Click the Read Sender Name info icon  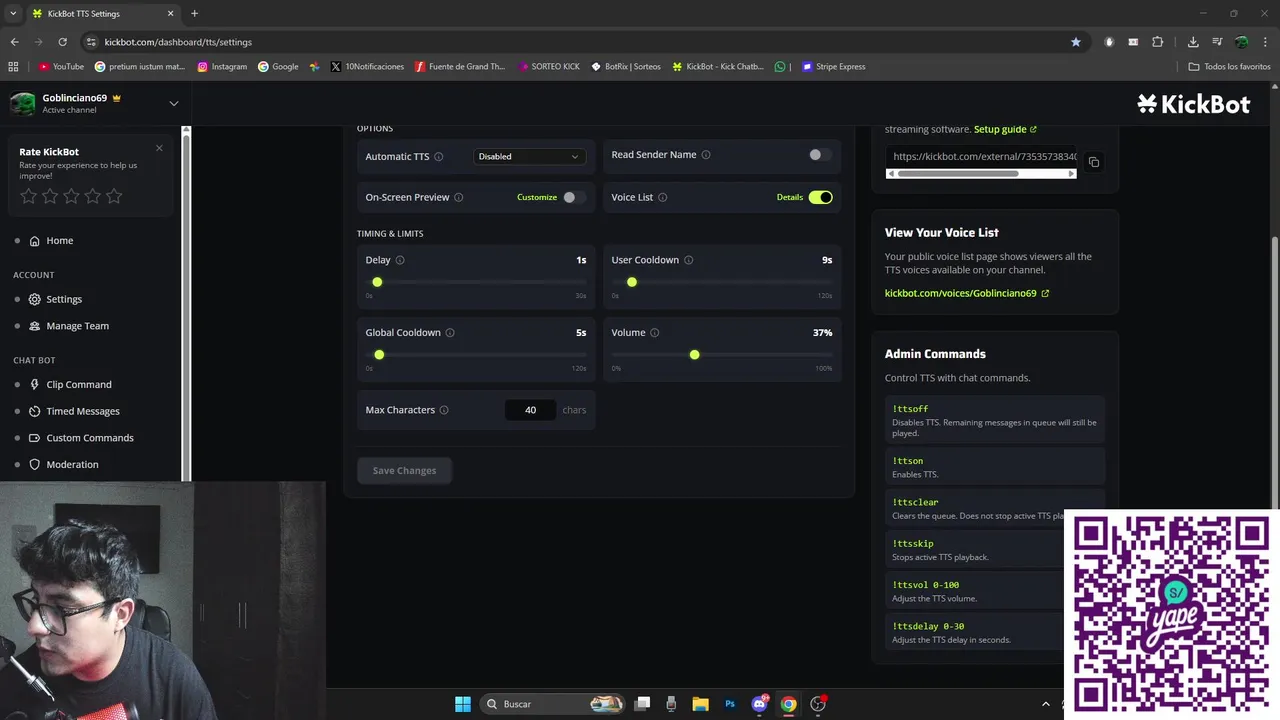(706, 155)
